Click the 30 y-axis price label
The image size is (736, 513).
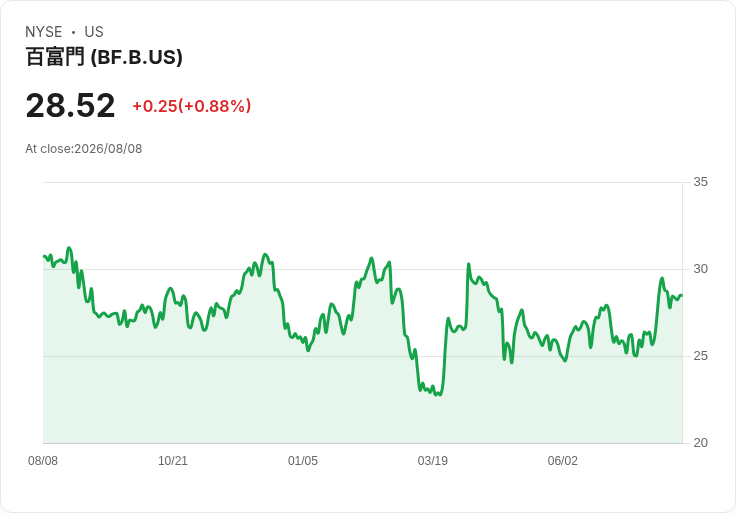[700, 269]
